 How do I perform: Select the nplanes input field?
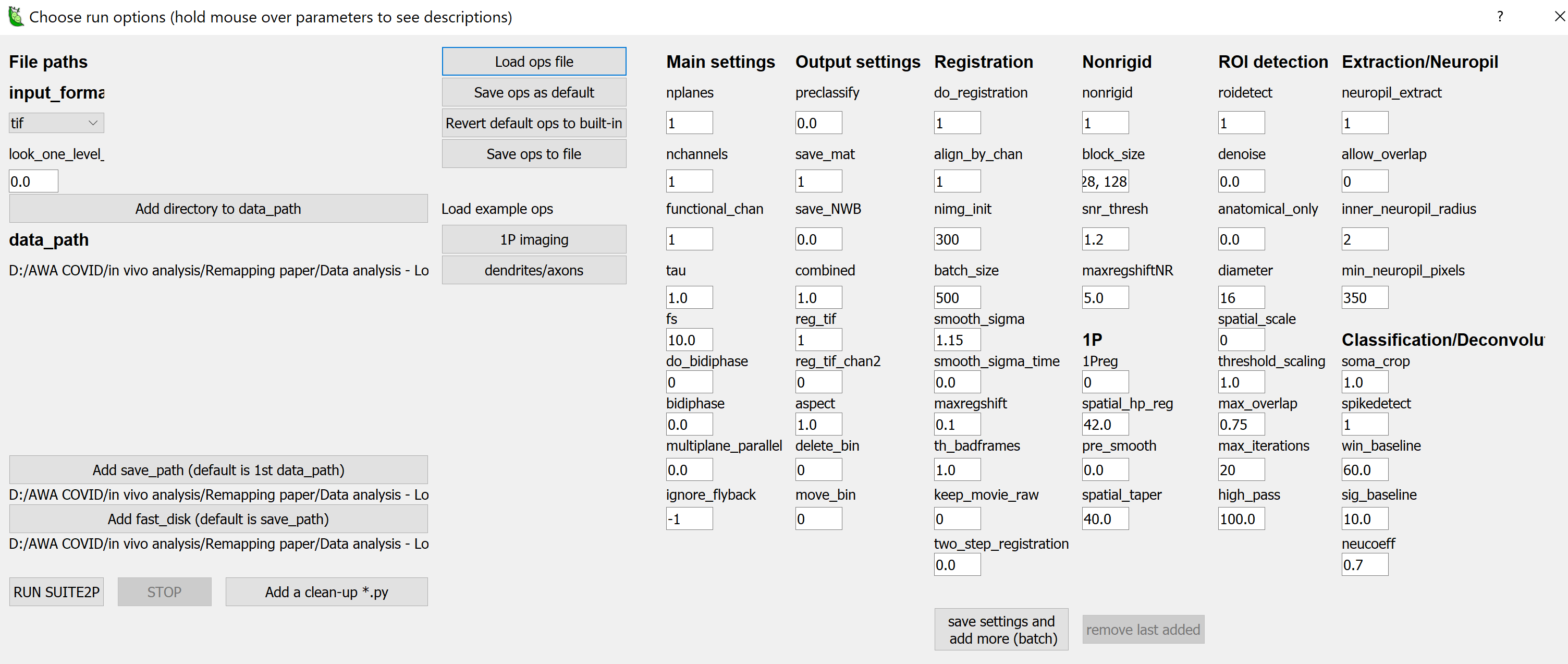pos(689,122)
